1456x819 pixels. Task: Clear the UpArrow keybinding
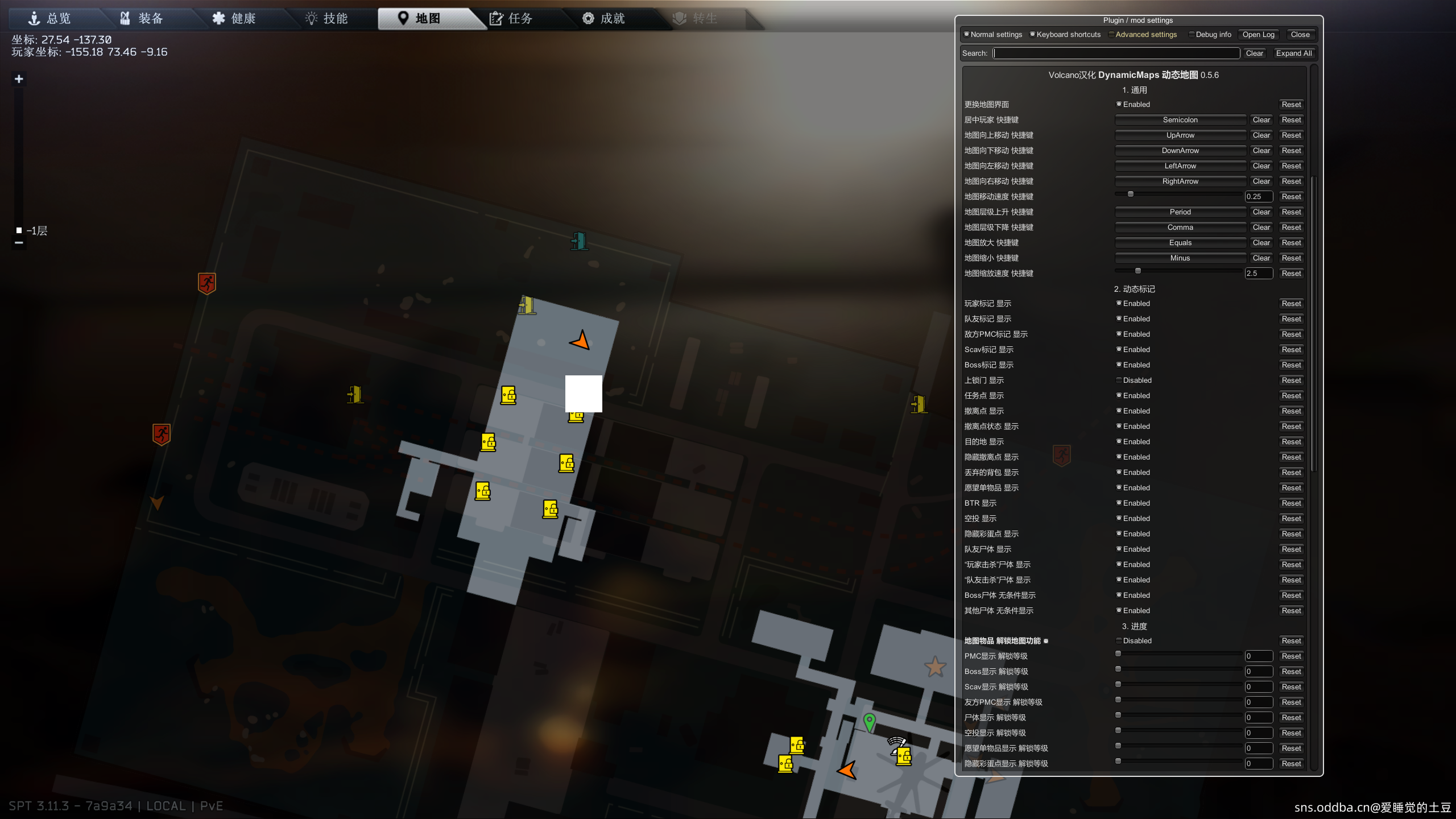pyautogui.click(x=1261, y=135)
